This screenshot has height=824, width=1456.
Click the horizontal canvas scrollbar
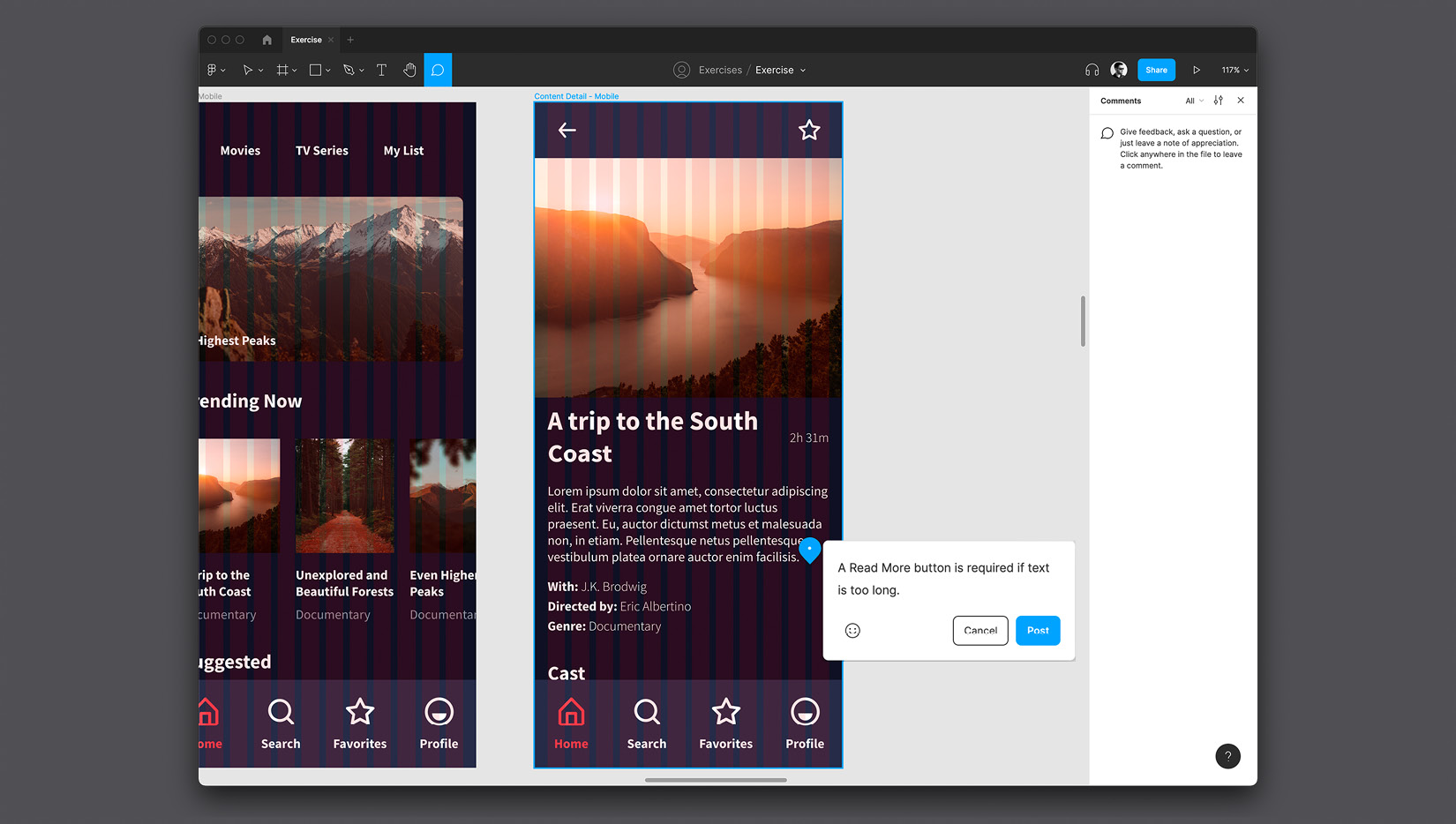tap(716, 780)
